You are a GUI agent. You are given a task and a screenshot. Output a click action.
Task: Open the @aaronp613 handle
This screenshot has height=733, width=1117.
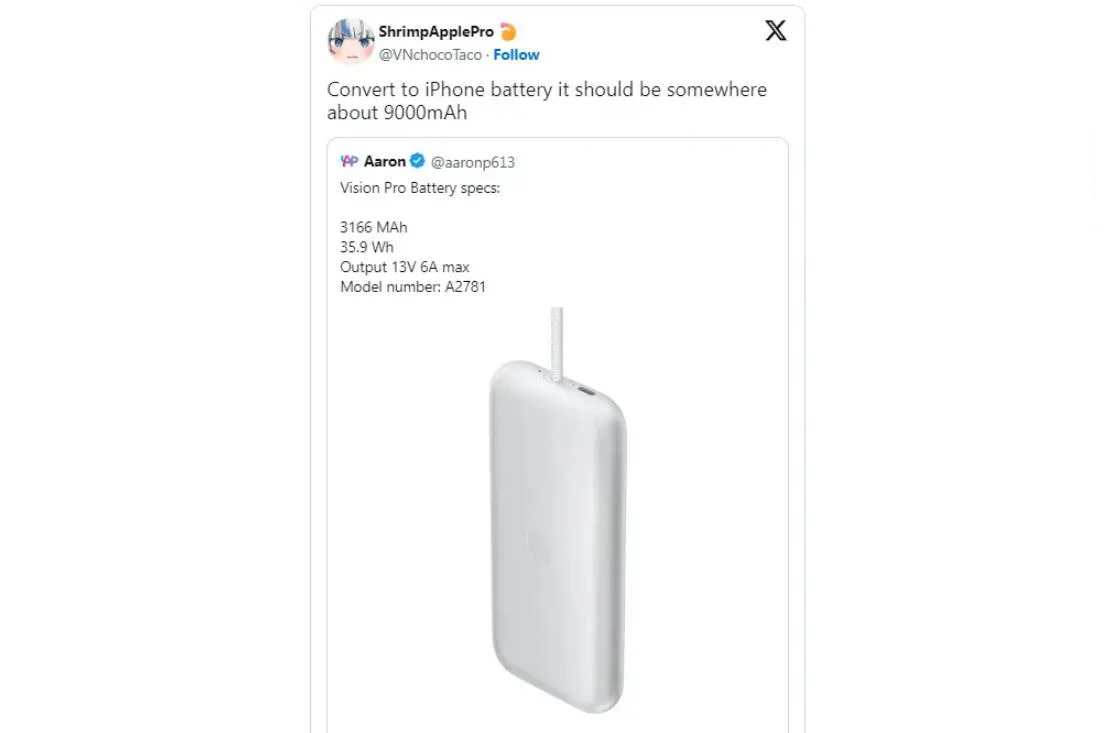(x=472, y=162)
